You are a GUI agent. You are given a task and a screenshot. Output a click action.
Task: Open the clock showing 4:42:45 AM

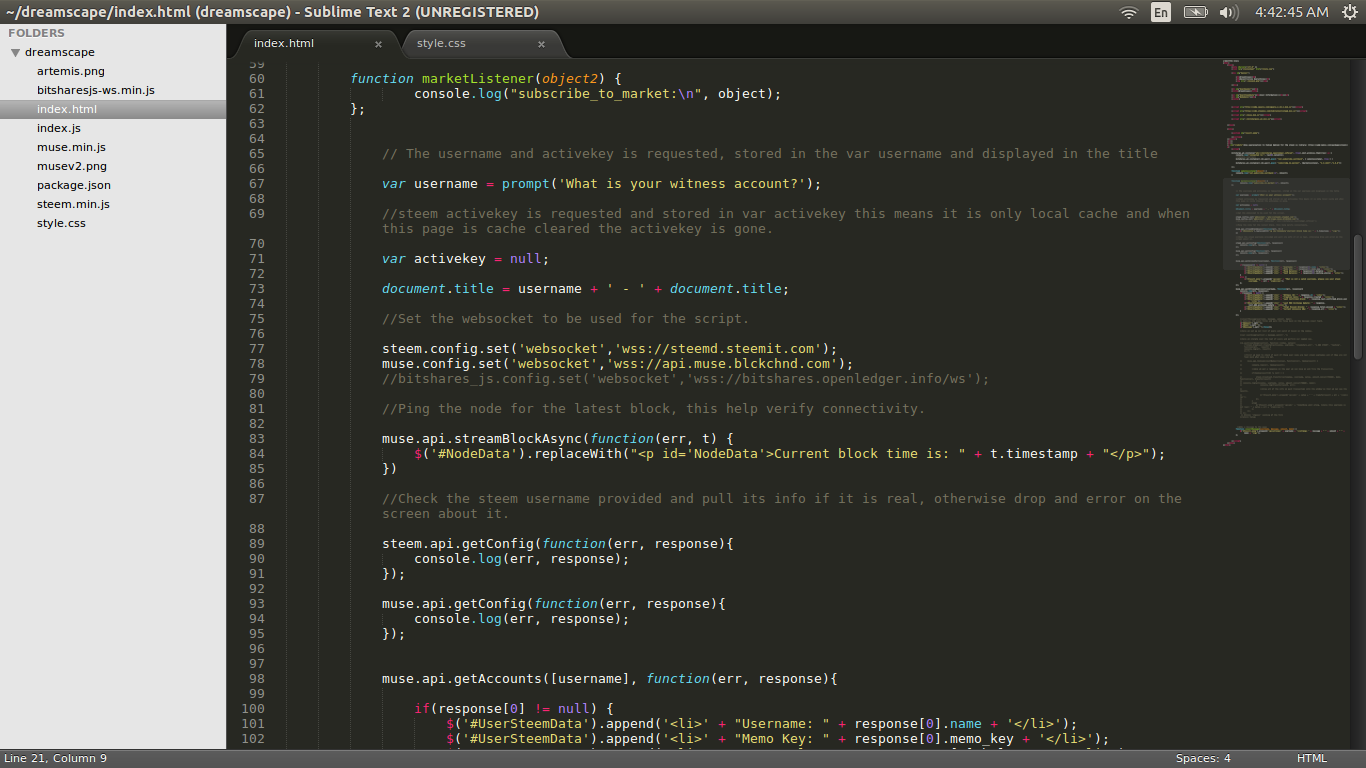tap(1291, 12)
